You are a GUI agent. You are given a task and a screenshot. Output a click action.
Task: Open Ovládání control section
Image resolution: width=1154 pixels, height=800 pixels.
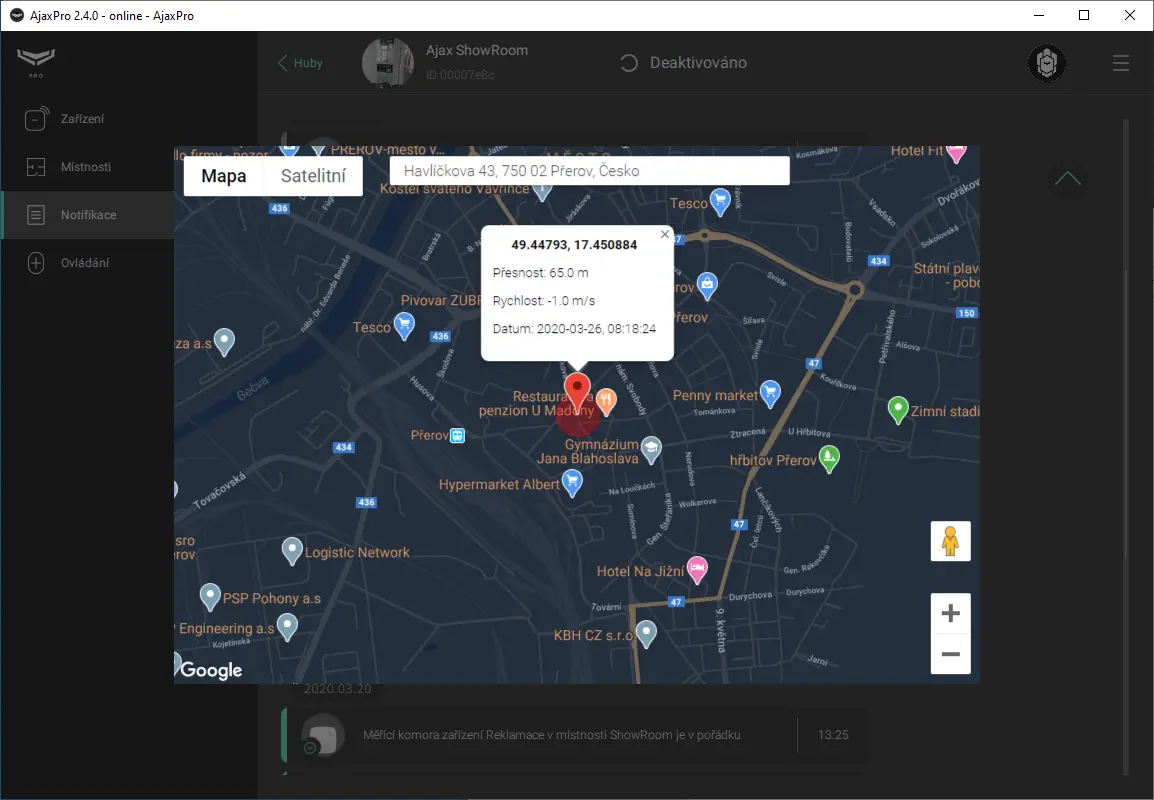tap(84, 263)
